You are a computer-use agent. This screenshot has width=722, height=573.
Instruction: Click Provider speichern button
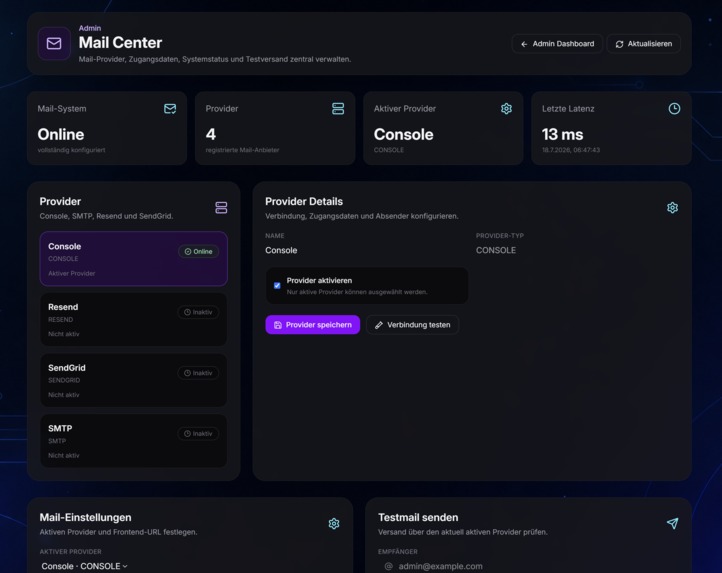pyautogui.click(x=313, y=325)
